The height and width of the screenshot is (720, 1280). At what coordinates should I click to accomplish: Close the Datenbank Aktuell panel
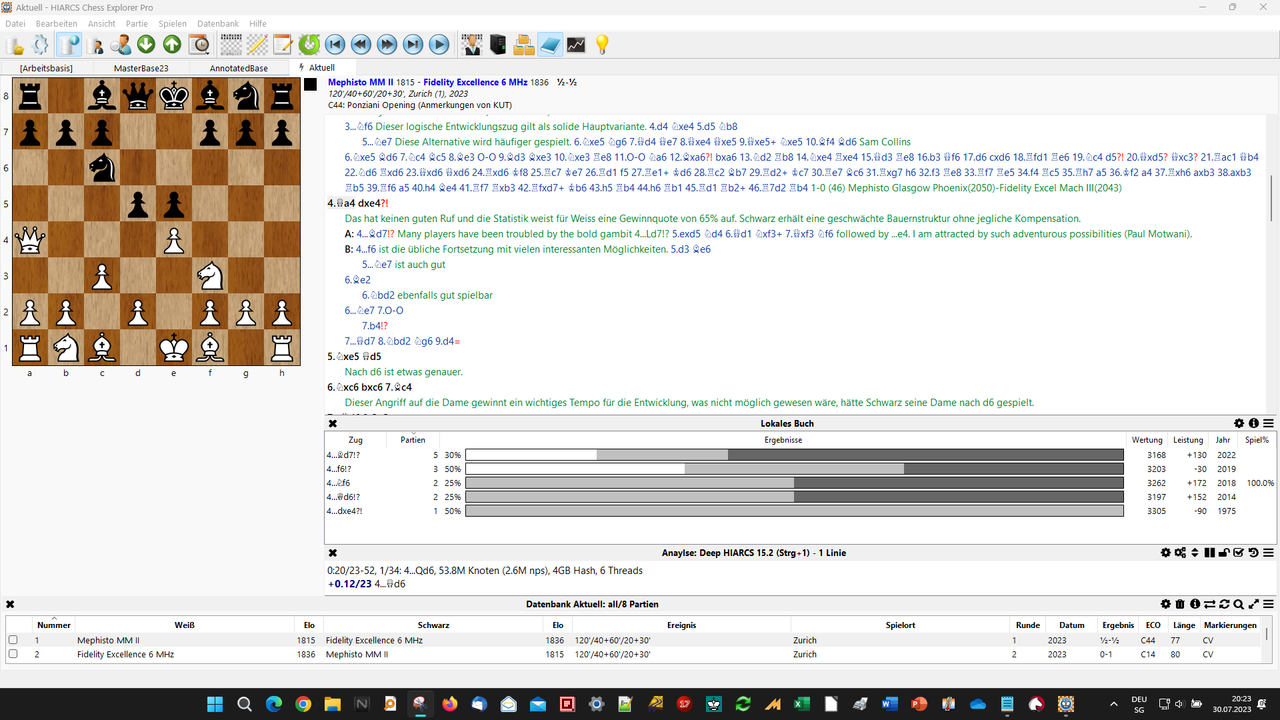(10, 604)
